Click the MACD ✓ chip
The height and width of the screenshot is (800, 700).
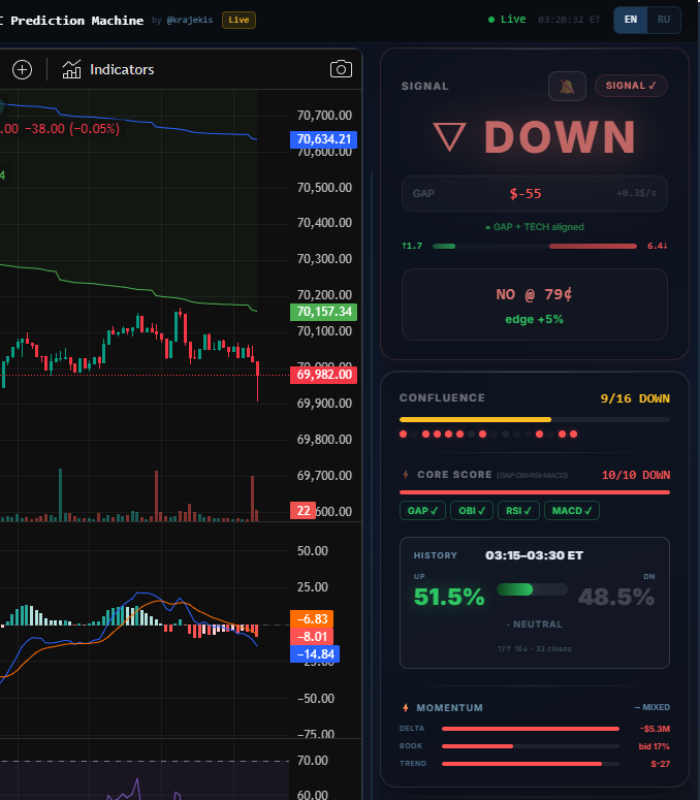tap(571, 511)
